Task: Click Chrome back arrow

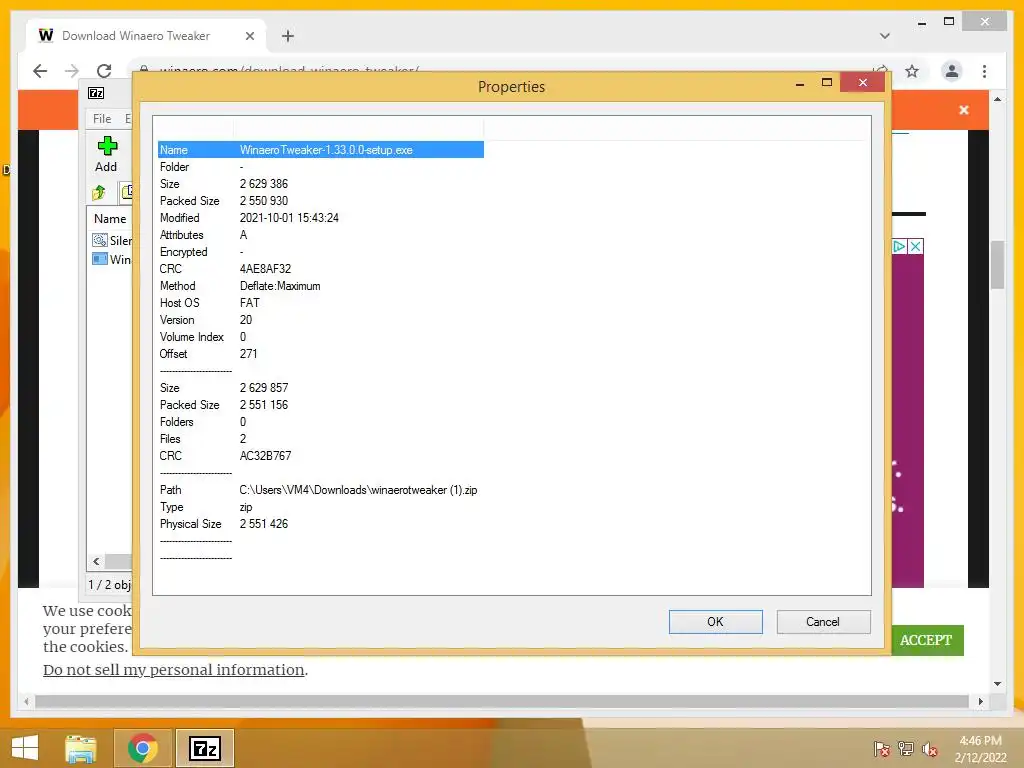Action: (40, 71)
